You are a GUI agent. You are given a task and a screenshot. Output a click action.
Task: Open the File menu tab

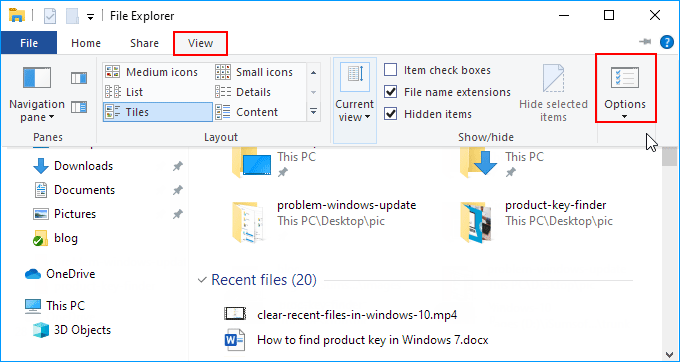[29, 43]
